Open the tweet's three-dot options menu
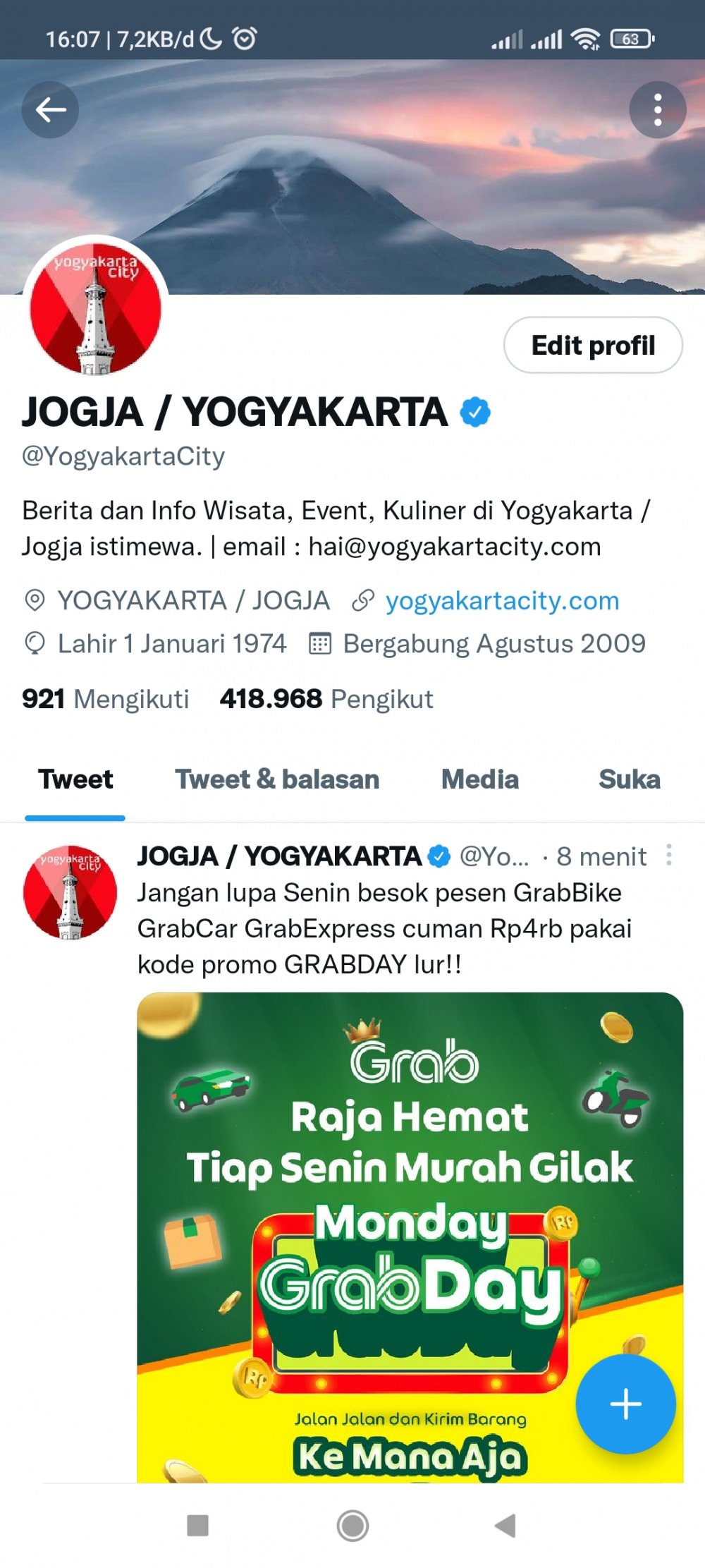705x1568 pixels. (x=669, y=855)
